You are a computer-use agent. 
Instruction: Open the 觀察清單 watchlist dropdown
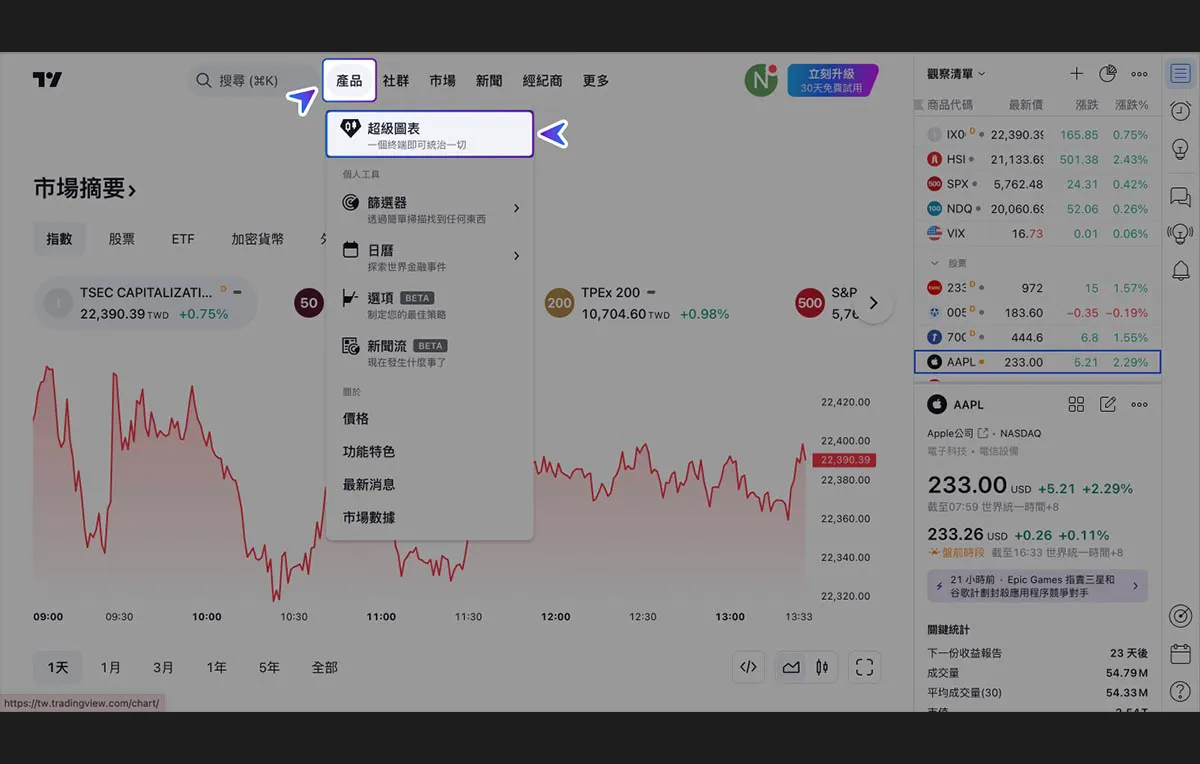click(x=956, y=73)
